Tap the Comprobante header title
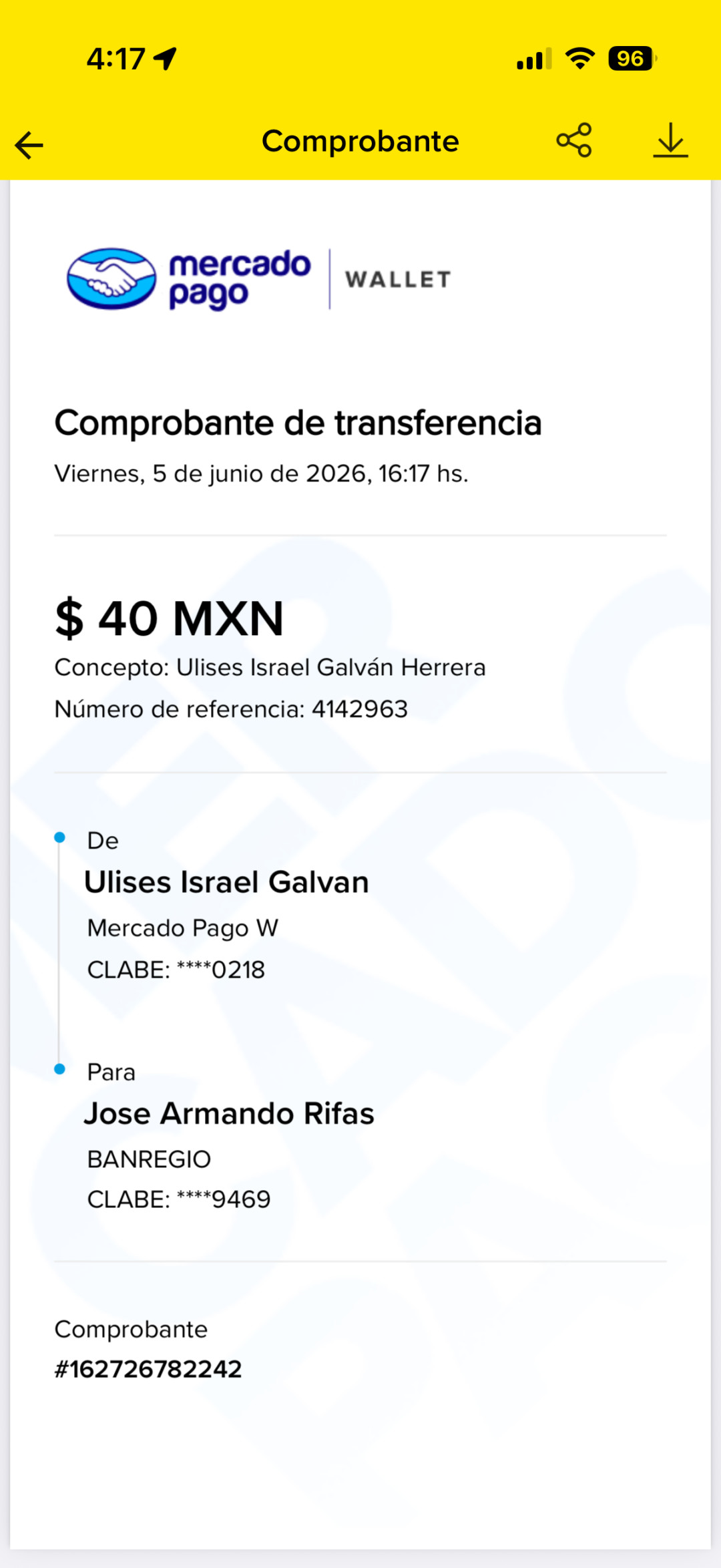The height and width of the screenshot is (1568, 721). 360,141
